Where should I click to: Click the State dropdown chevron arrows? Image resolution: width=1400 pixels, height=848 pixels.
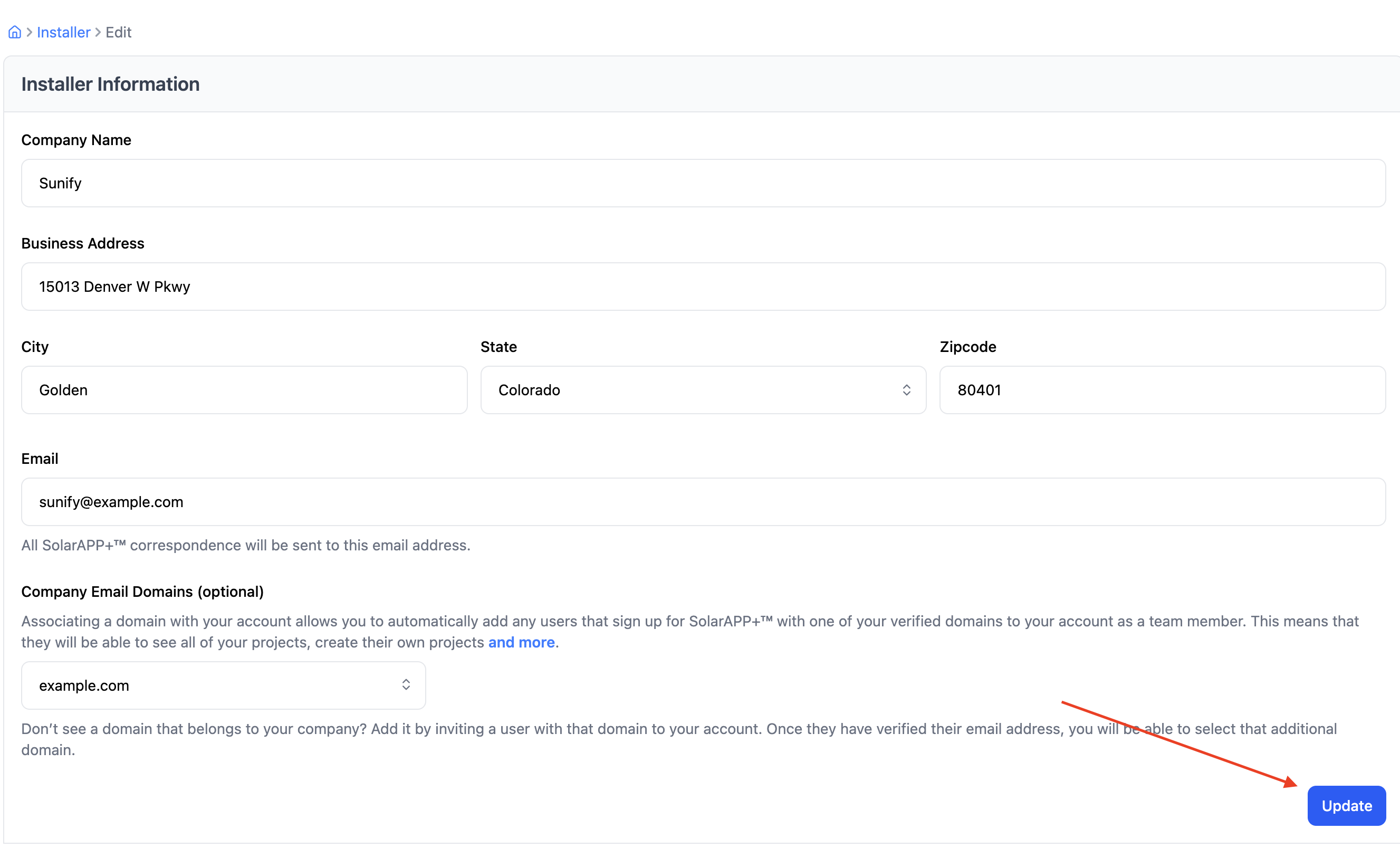(906, 390)
